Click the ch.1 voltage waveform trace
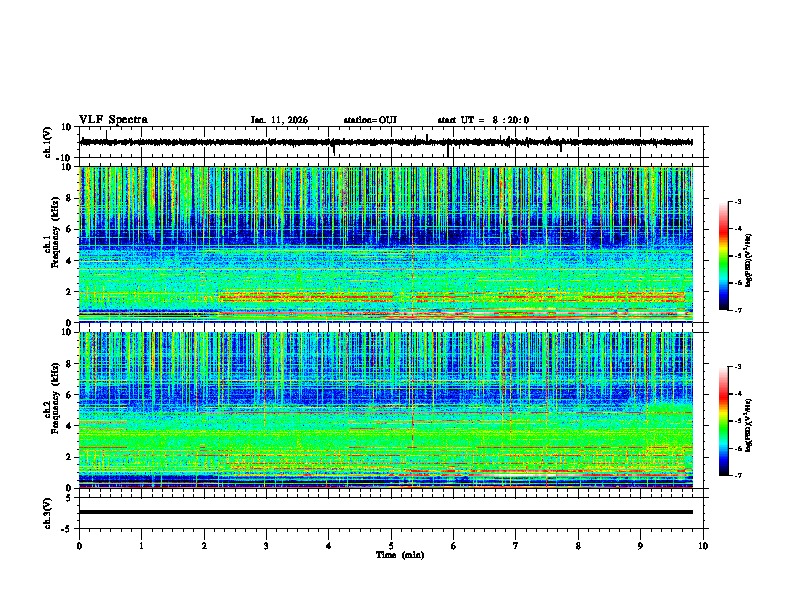This screenshot has height=612, width=792. tap(386, 142)
